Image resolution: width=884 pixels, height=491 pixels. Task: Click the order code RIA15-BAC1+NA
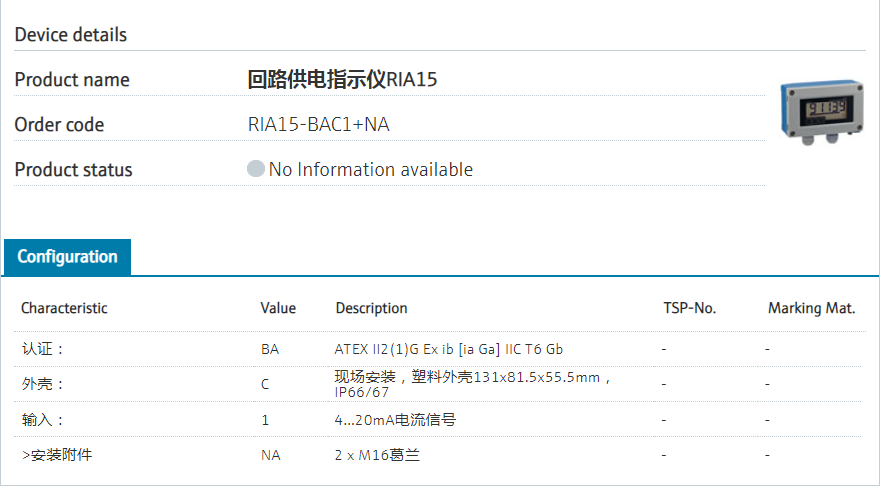click(318, 125)
